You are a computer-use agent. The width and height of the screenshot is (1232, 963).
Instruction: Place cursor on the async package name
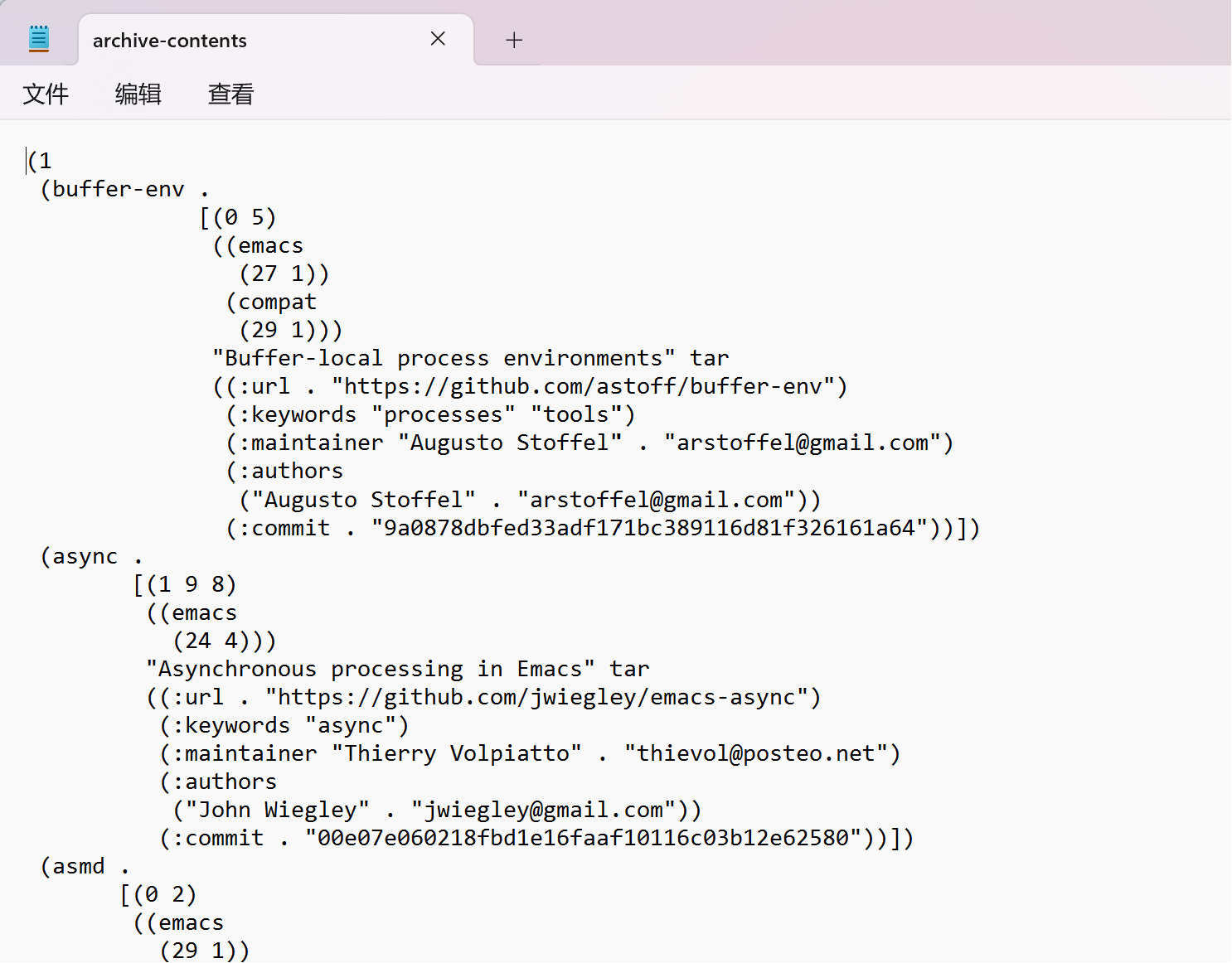pos(85,557)
